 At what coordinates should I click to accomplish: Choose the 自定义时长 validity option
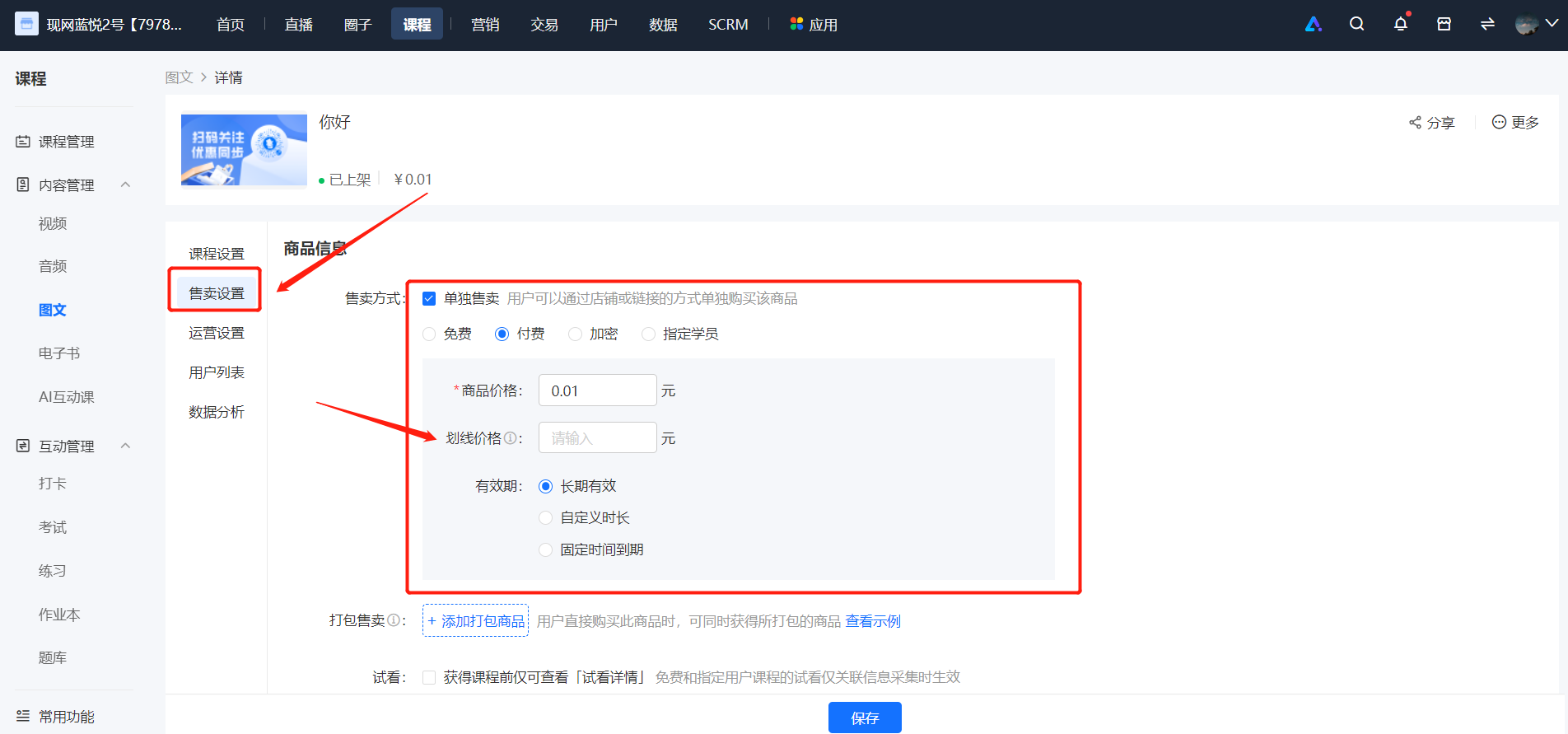coord(545,517)
